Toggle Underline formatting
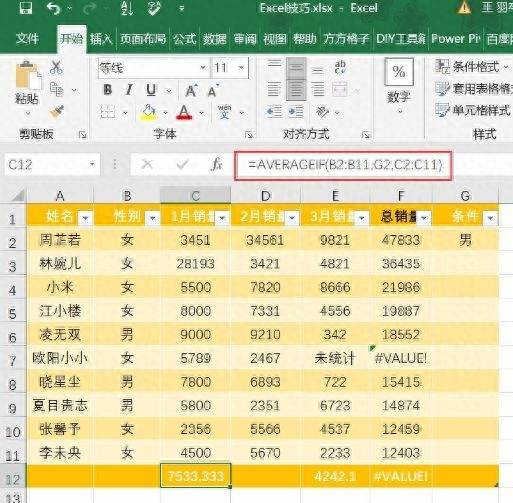 coord(151,90)
